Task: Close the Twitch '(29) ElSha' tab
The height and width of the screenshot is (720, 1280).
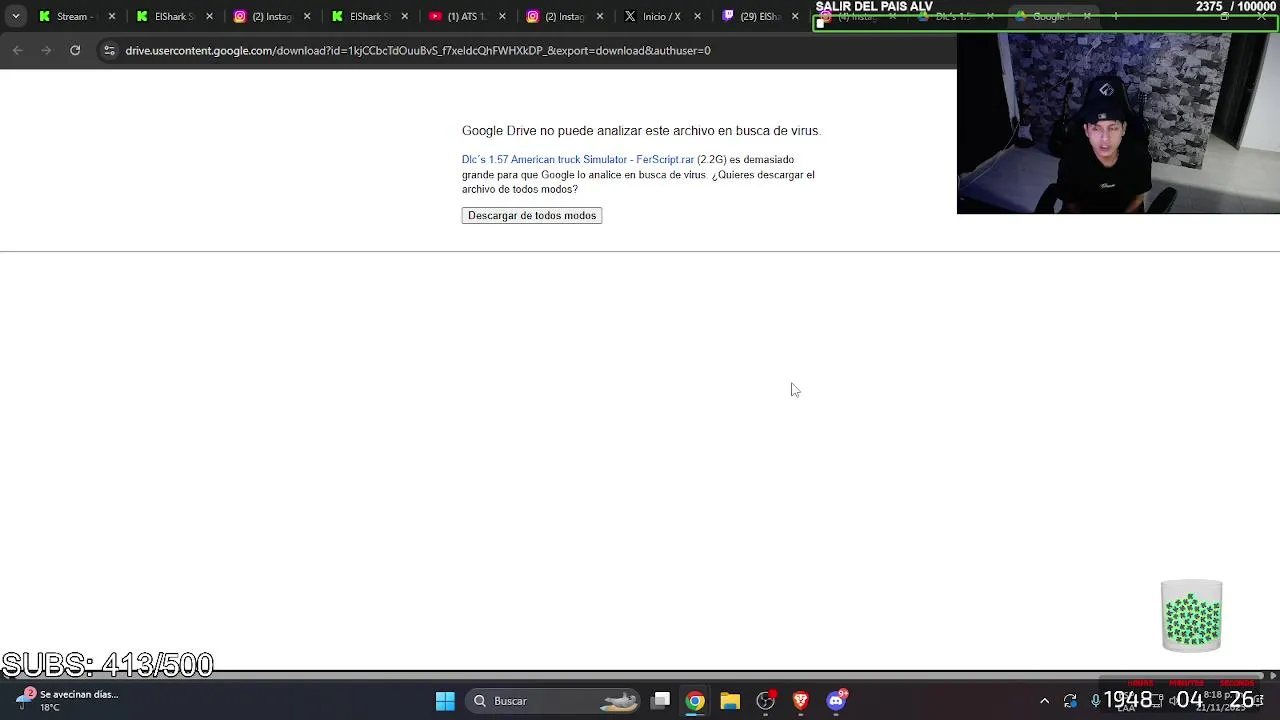Action: pyautogui.click(x=795, y=16)
